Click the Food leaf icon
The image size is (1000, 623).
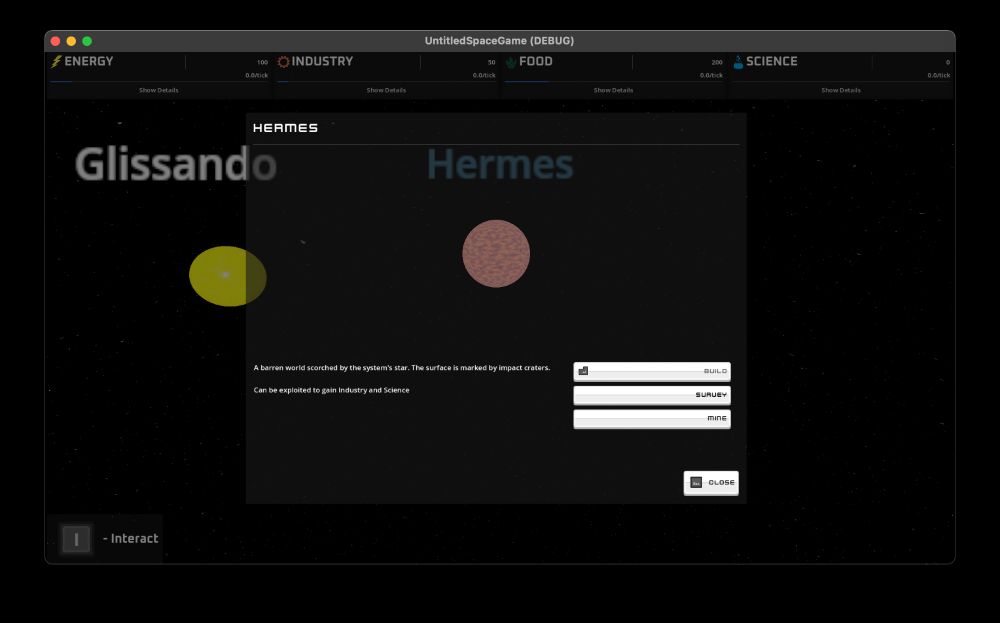click(x=511, y=61)
